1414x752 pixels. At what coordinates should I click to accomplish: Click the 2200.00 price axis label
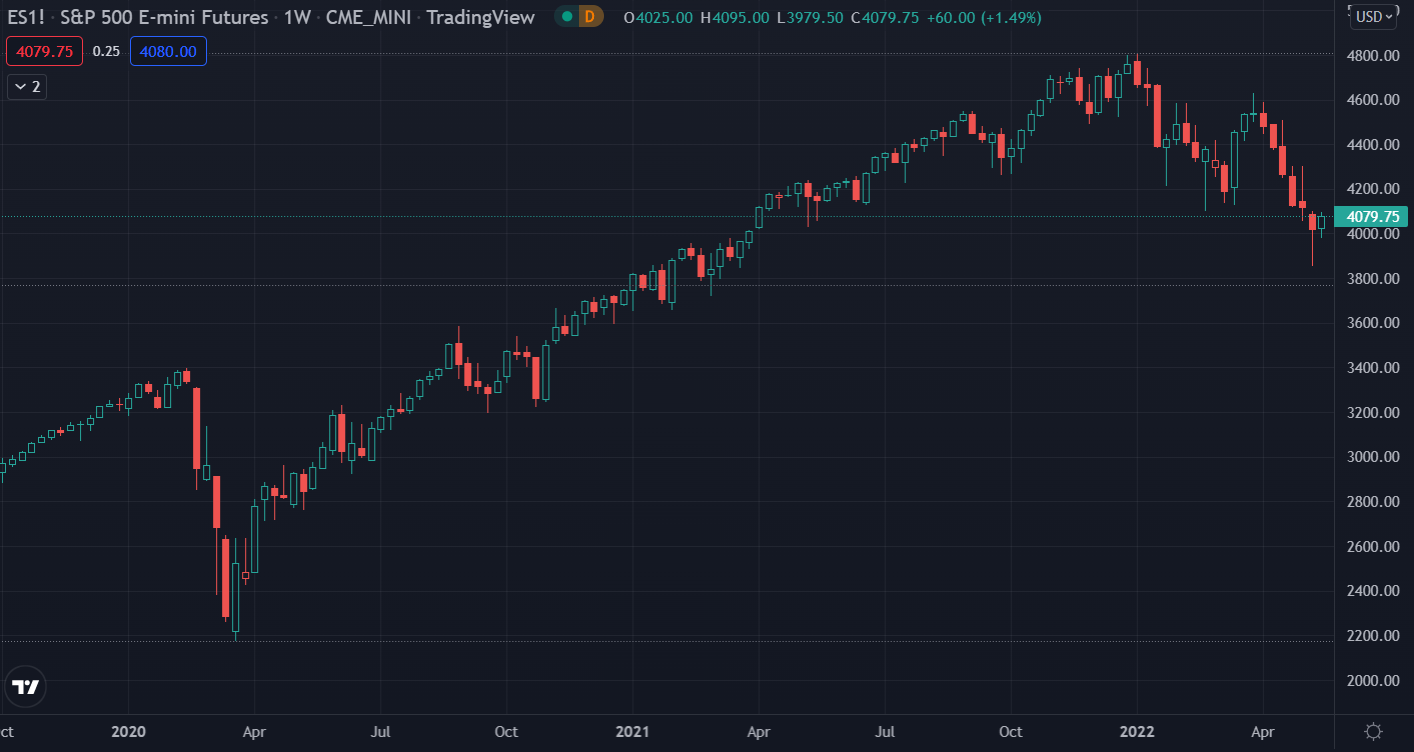coord(1372,635)
